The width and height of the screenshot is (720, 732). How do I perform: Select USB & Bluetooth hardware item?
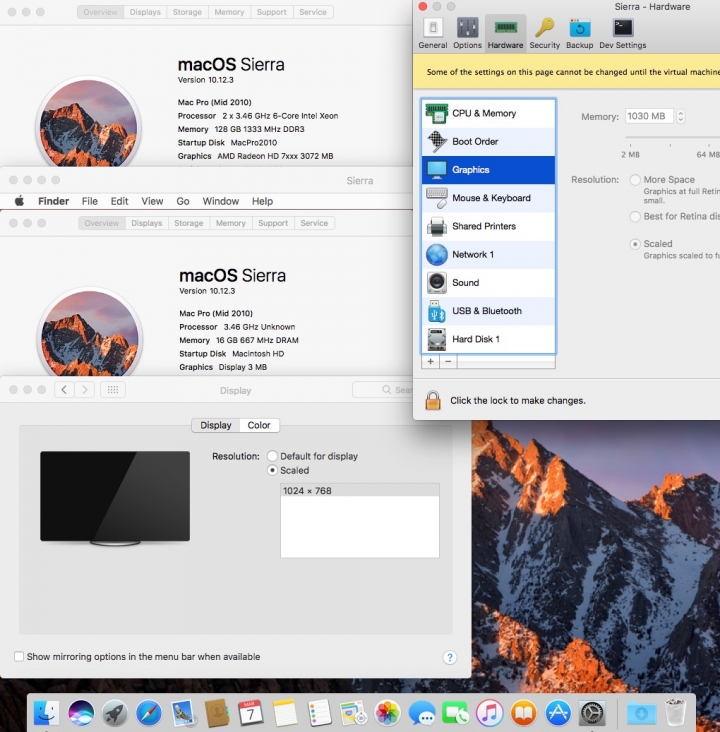coord(488,311)
